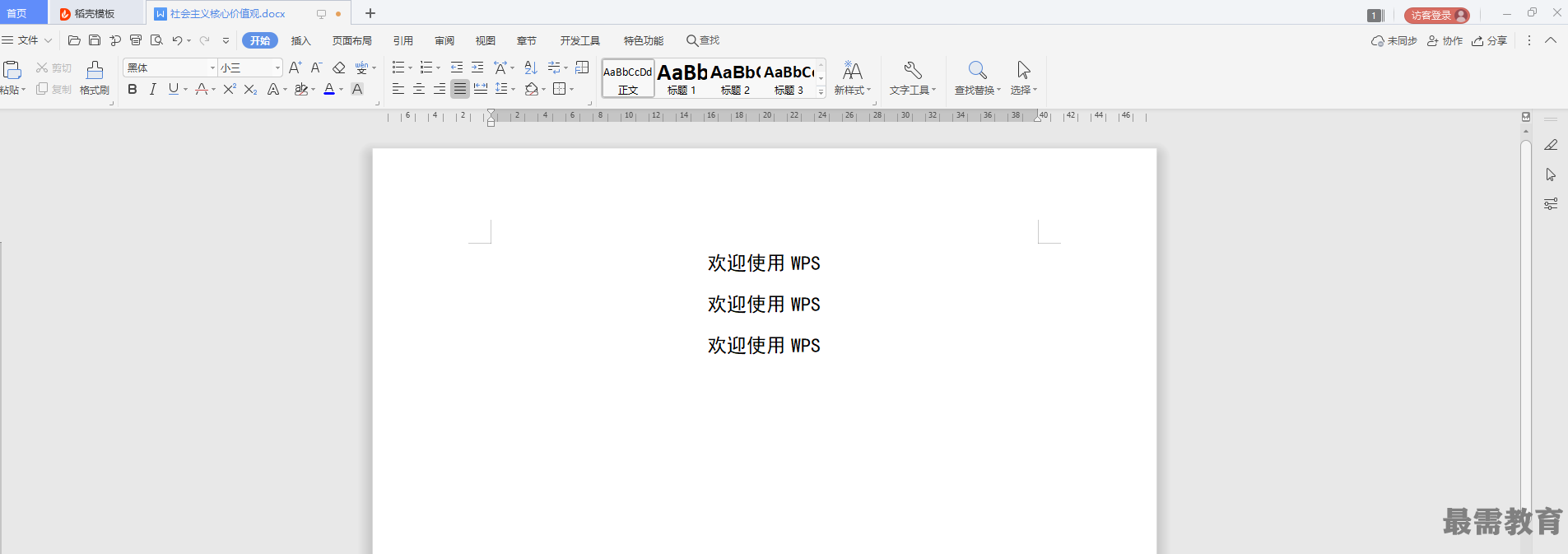The width and height of the screenshot is (1568, 554).
Task: Expand the styles gallery more arrow
Action: (821, 93)
